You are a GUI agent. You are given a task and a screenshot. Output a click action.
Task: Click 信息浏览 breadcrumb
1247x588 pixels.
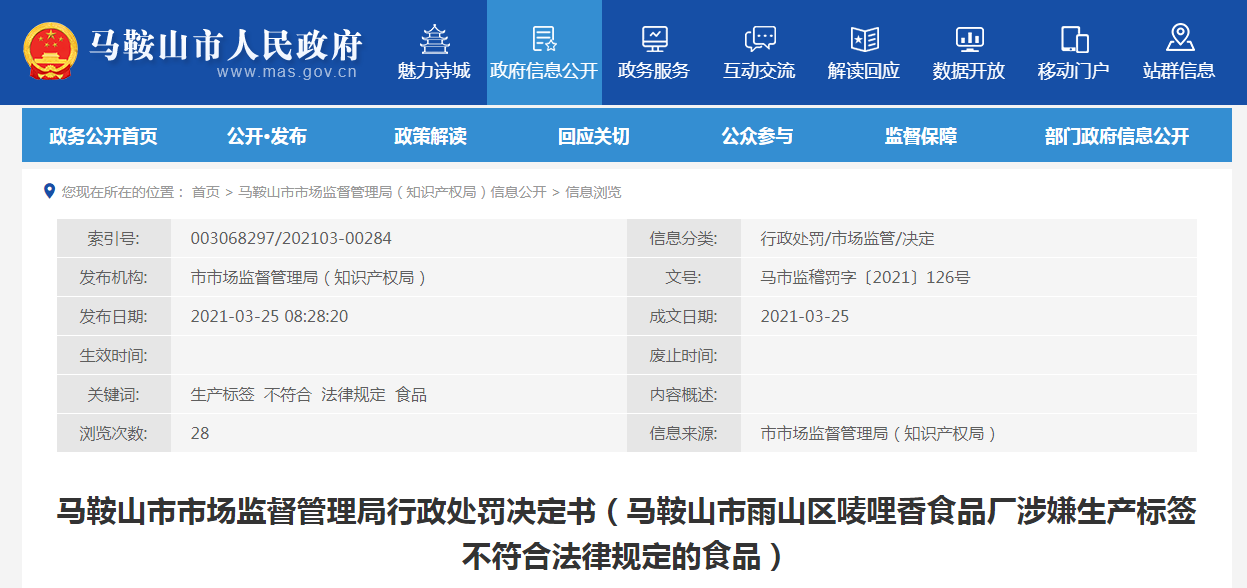pos(593,192)
